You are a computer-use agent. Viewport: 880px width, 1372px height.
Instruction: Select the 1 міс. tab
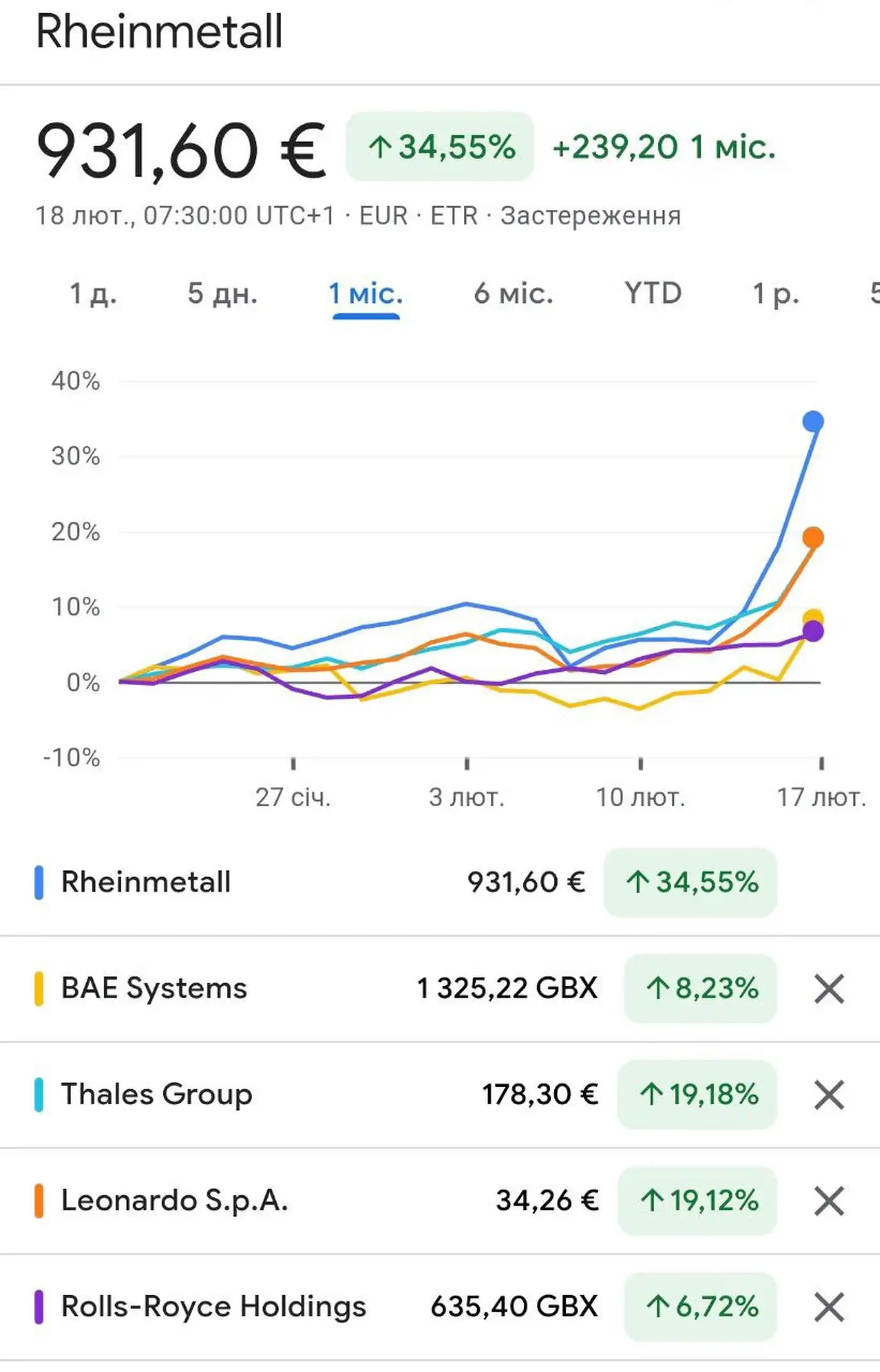pyautogui.click(x=365, y=294)
